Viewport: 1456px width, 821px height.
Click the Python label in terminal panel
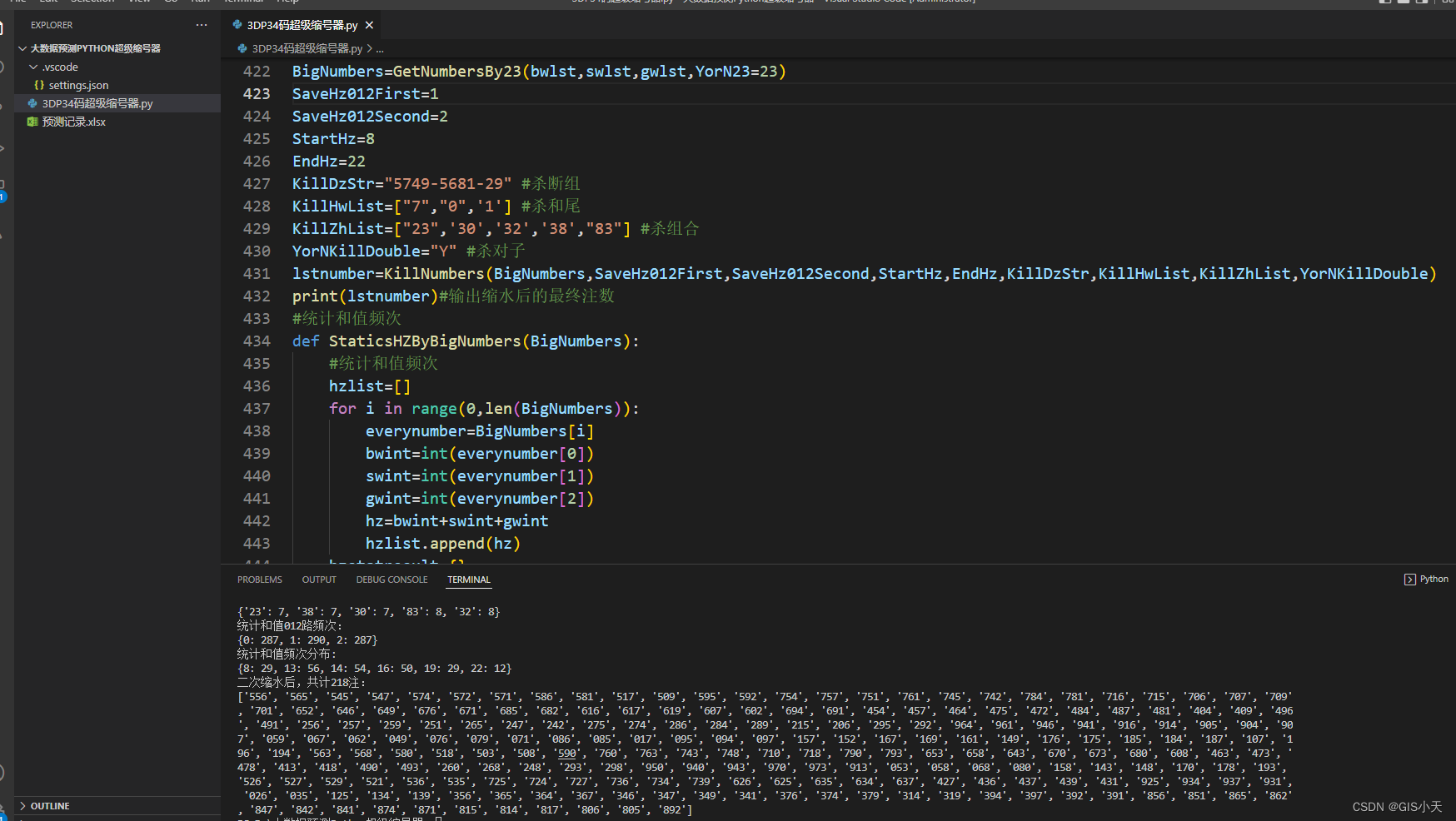pyautogui.click(x=1434, y=580)
